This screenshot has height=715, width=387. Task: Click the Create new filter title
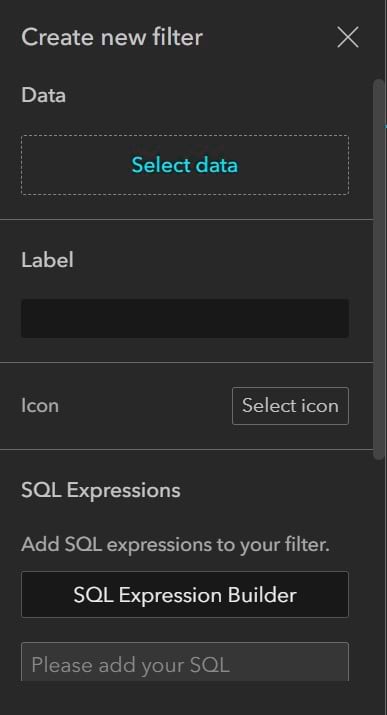tap(112, 37)
